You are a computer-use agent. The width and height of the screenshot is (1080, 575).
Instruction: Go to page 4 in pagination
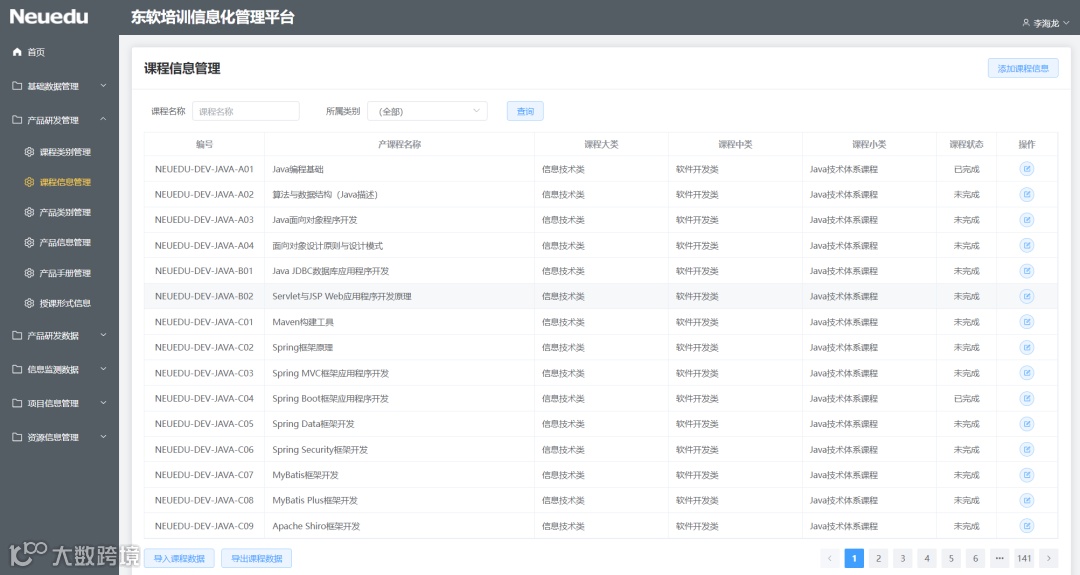point(926,558)
